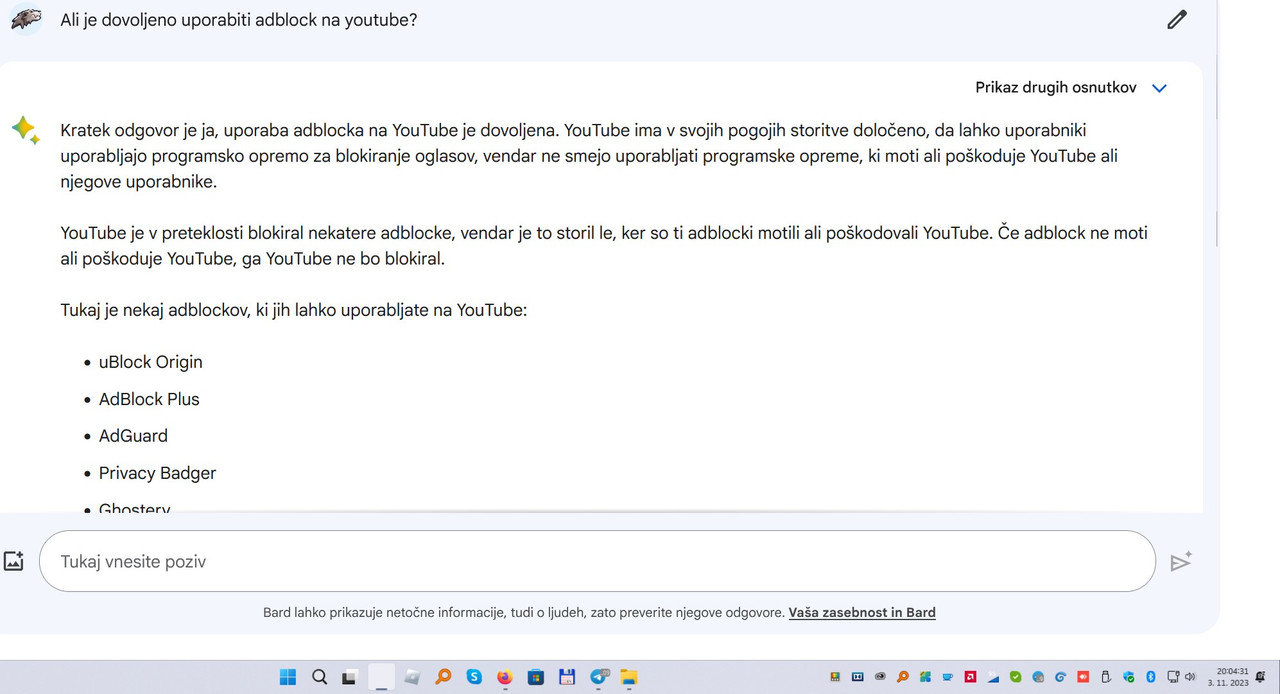Open Skype from the taskbar
1280x694 pixels.
pyautogui.click(x=474, y=677)
